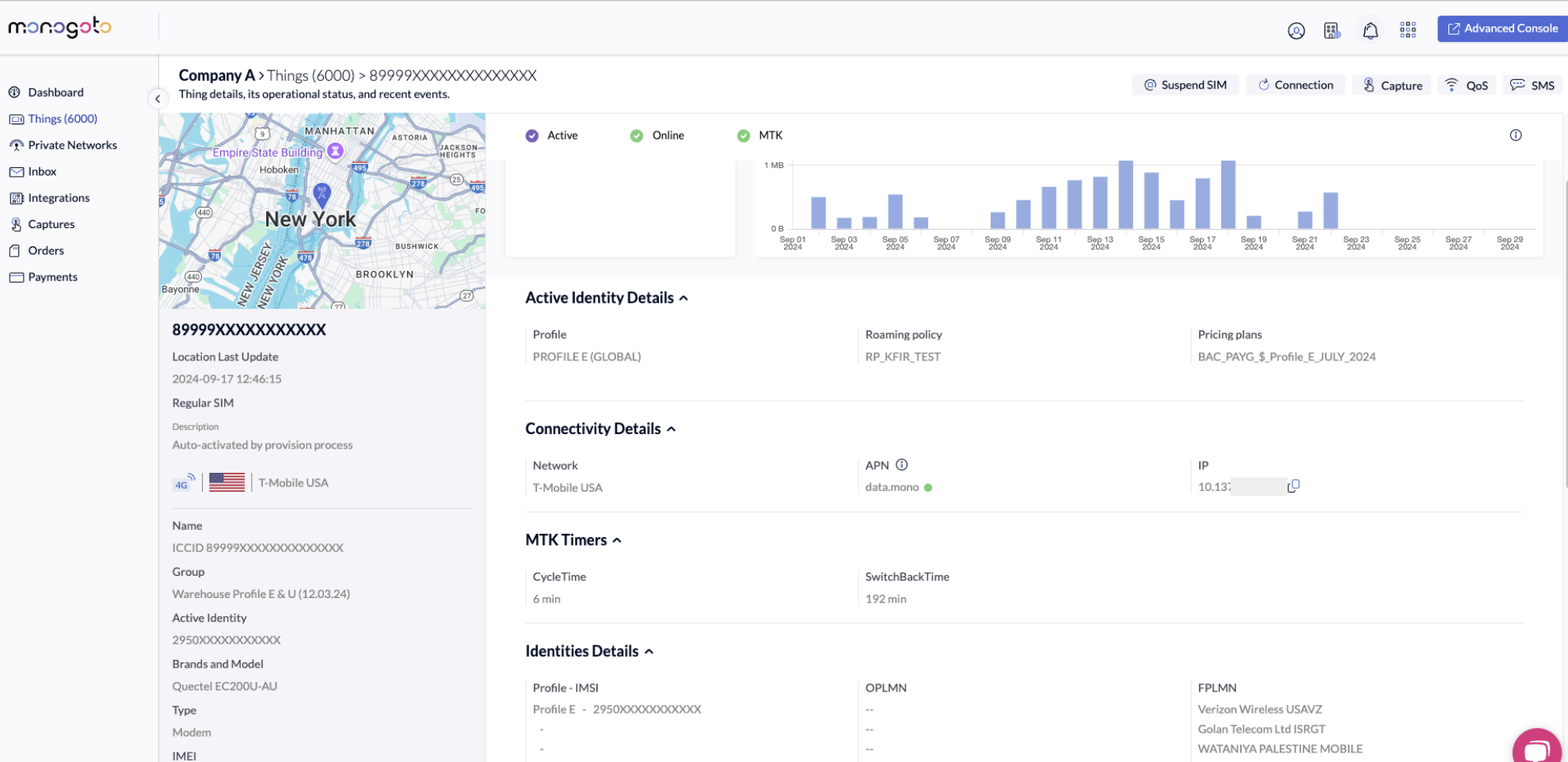Click the Online status indicator
Viewport: 1568px width, 762px height.
click(657, 135)
